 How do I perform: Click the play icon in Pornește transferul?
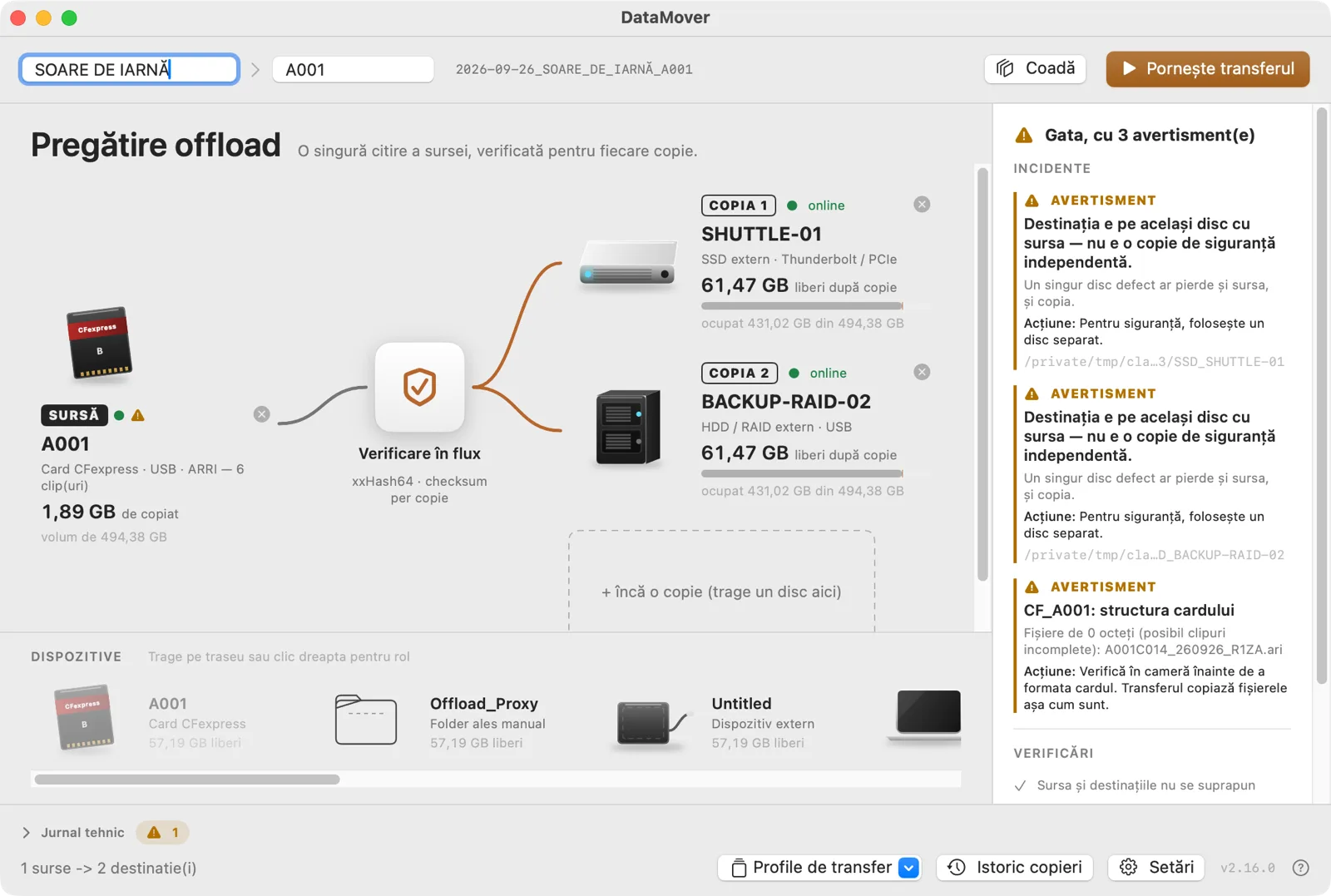[1129, 68]
